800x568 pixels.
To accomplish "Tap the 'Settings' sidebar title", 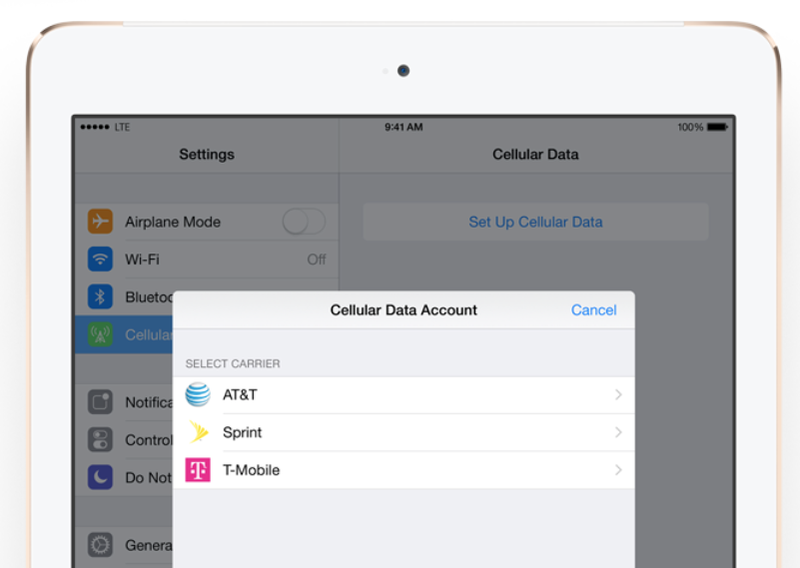I will 207,154.
